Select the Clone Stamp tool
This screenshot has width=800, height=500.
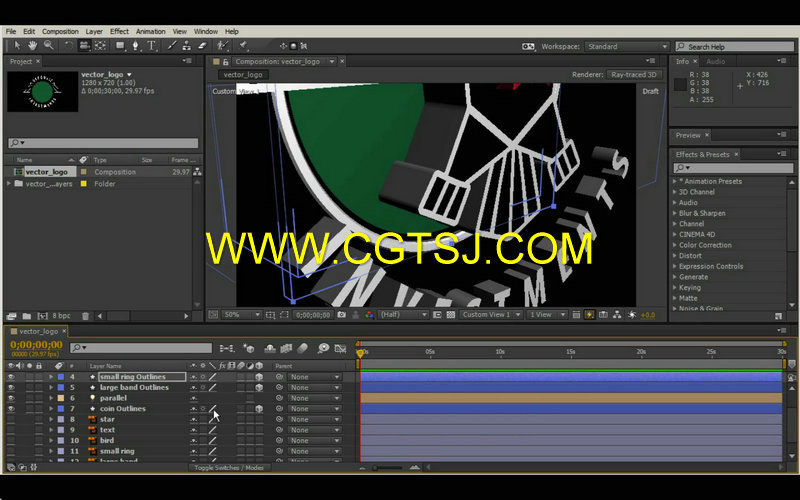(x=187, y=46)
